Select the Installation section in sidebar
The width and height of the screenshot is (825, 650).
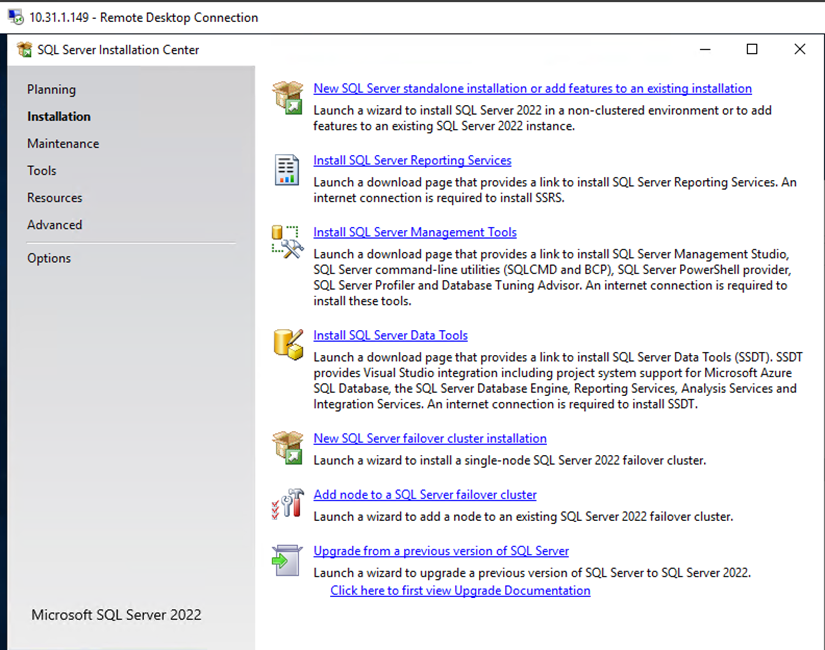point(59,117)
